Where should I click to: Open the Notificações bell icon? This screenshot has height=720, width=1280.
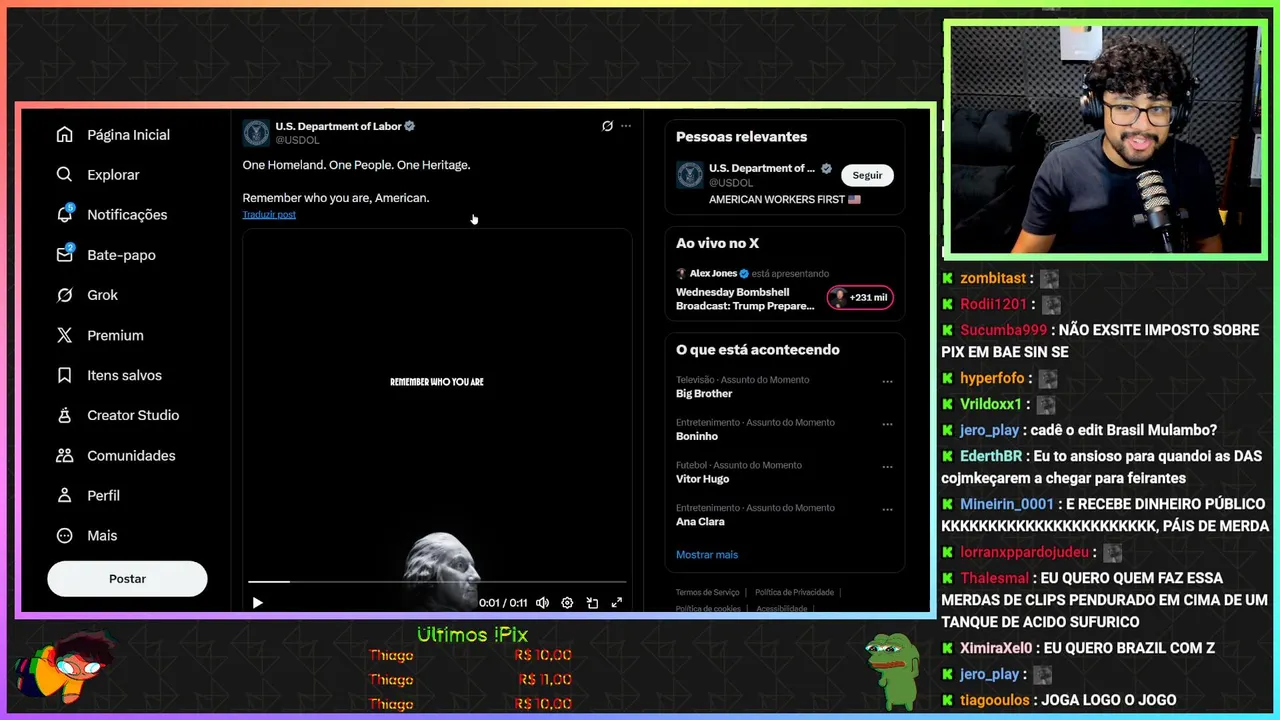pos(65,214)
